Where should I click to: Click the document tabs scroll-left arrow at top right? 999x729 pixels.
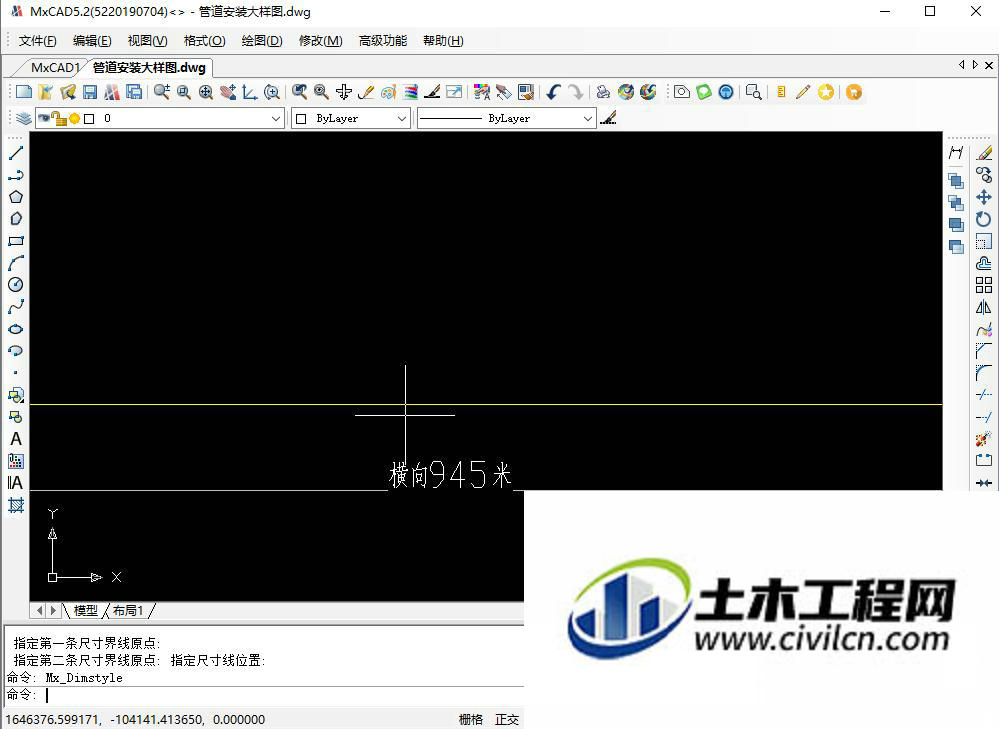point(961,64)
